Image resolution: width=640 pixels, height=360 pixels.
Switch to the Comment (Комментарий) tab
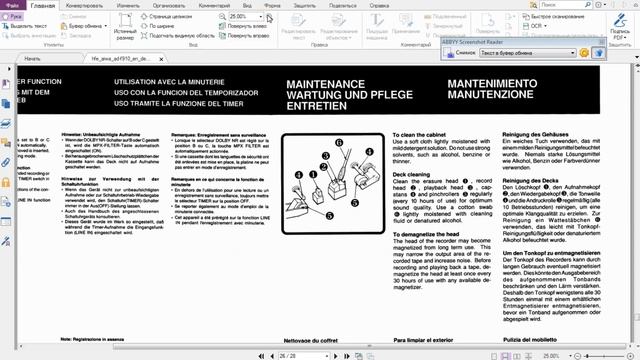point(214,6)
